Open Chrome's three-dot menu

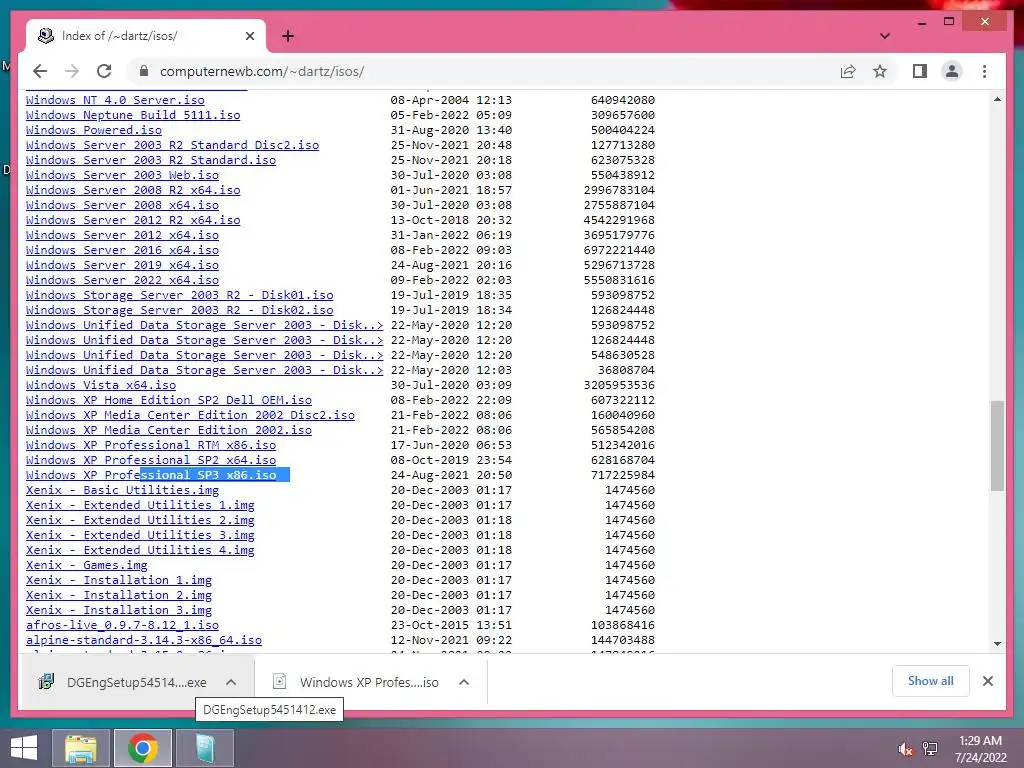tap(984, 71)
